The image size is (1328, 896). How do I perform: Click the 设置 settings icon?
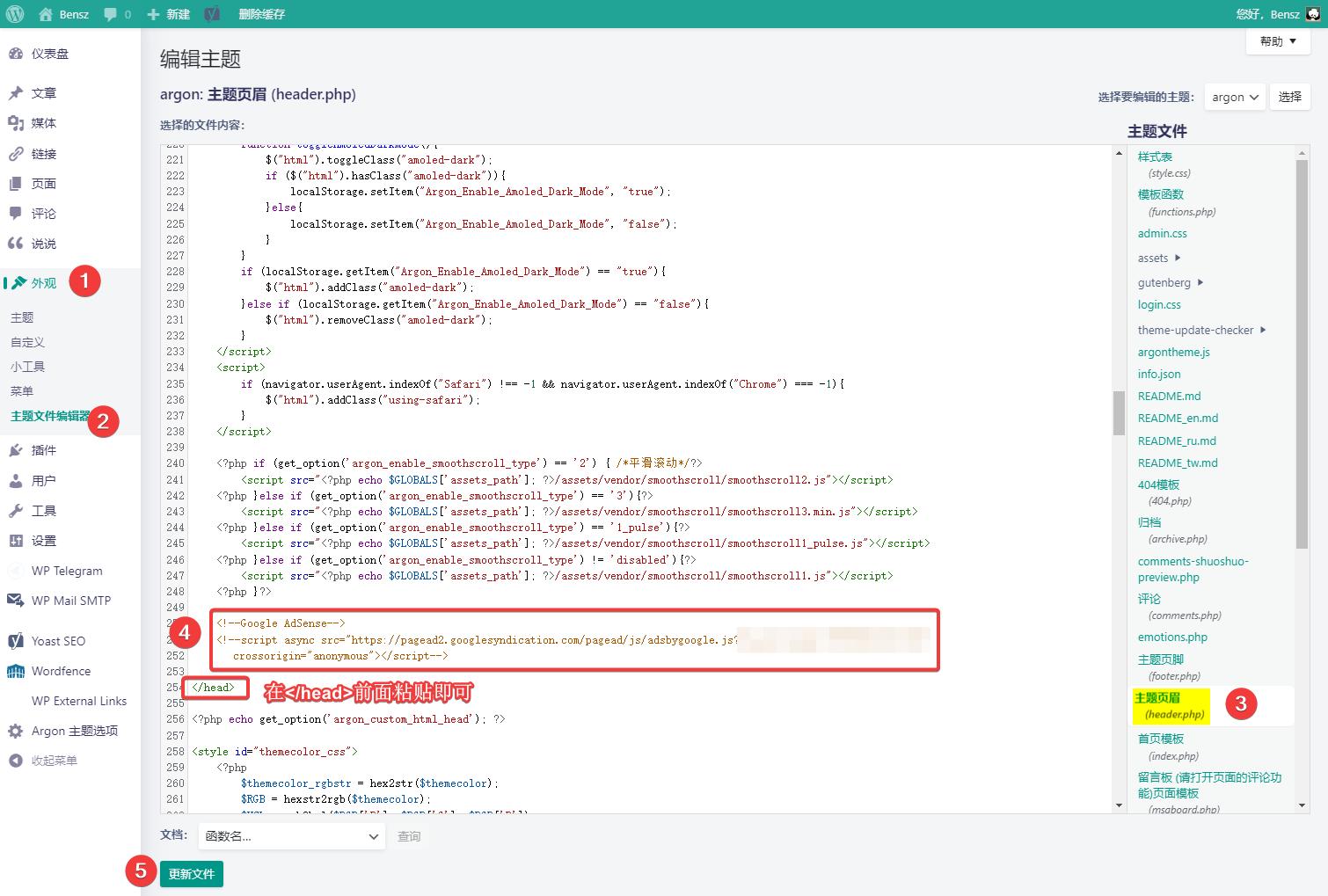(16, 541)
